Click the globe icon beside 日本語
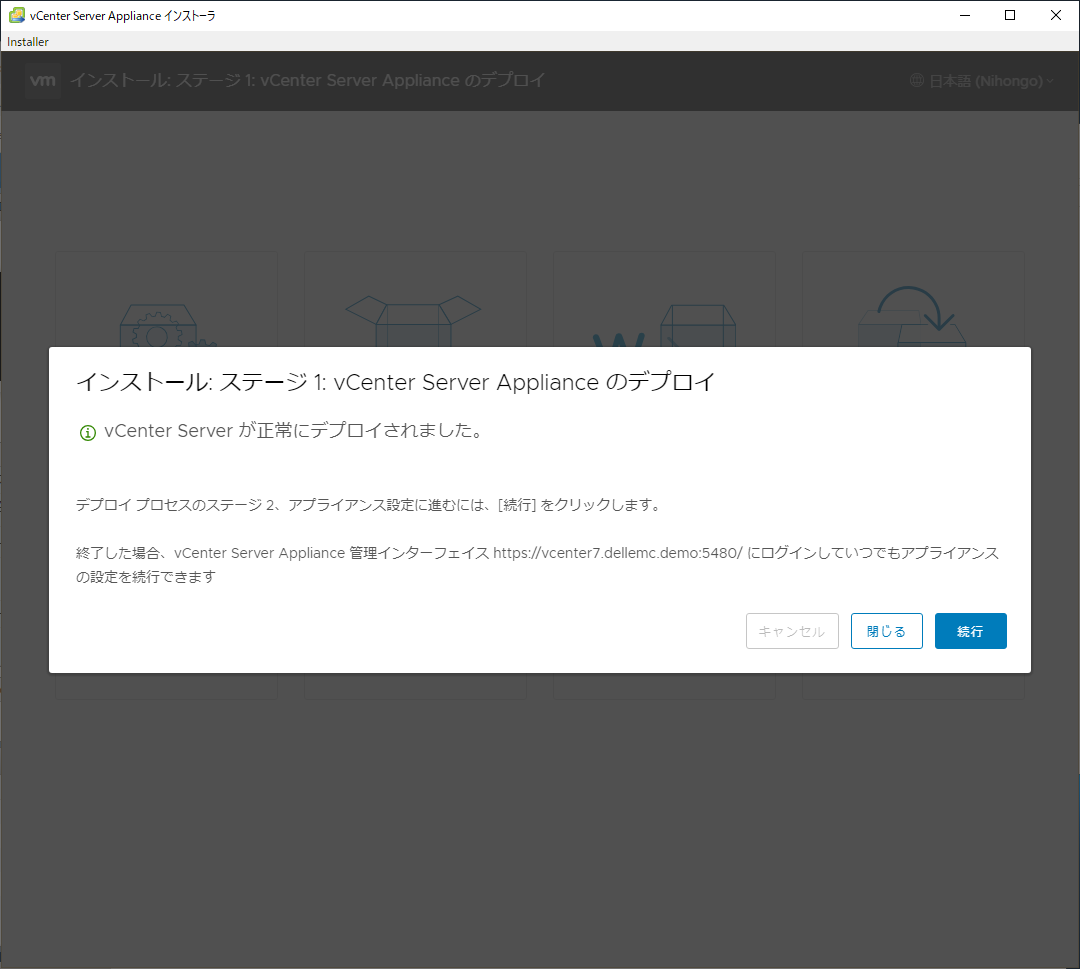1080x969 pixels. [917, 81]
